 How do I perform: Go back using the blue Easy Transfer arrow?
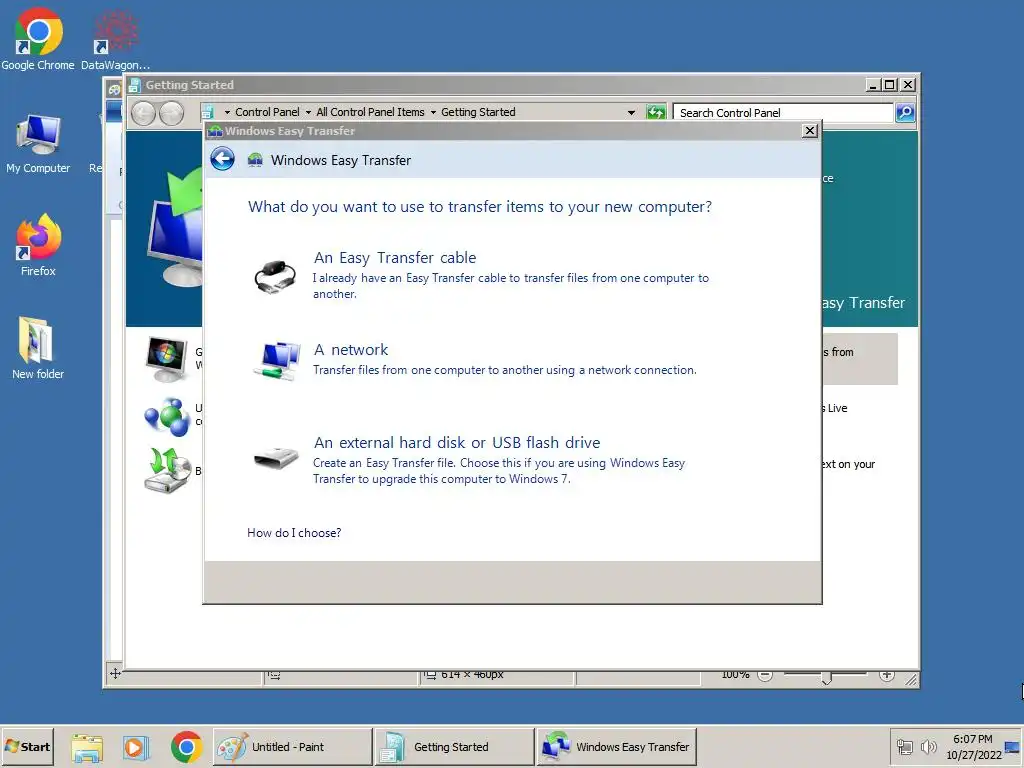223,159
